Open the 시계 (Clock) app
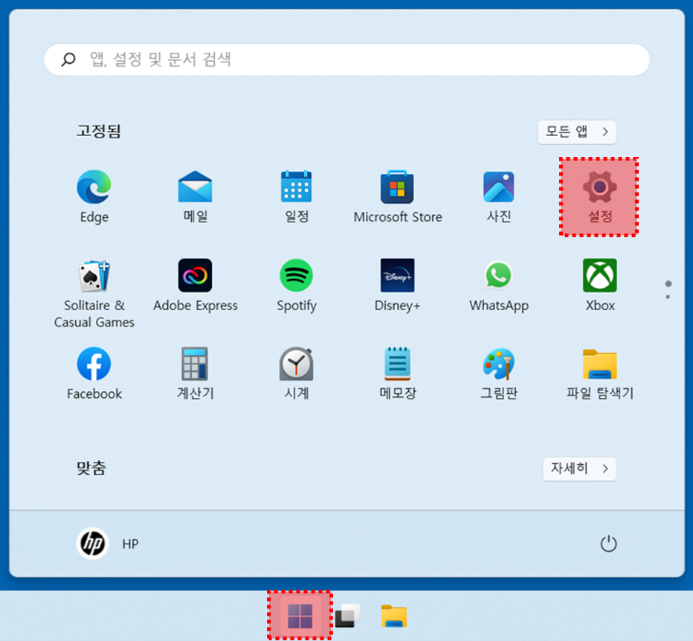Image resolution: width=693 pixels, height=641 pixels. (296, 374)
